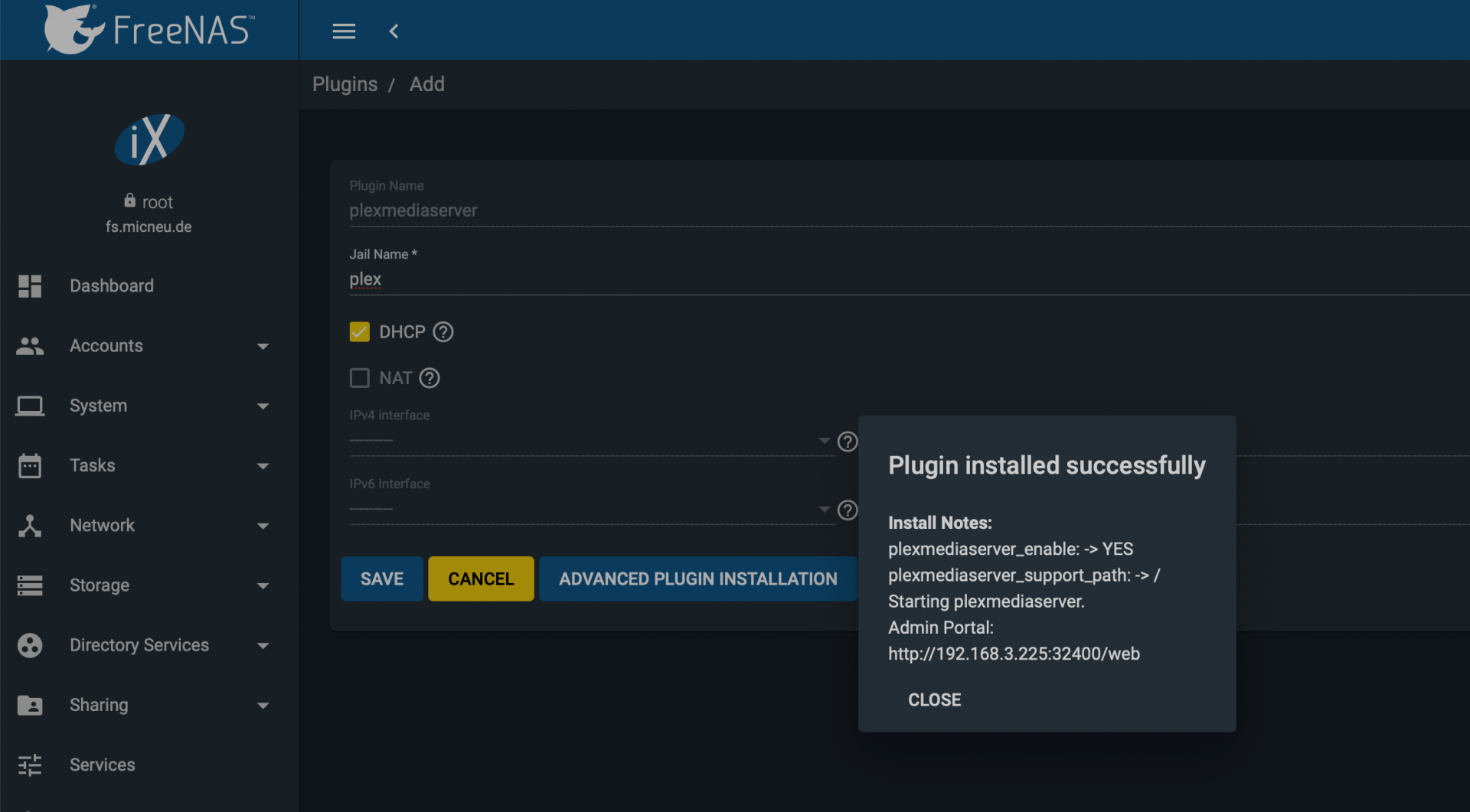Click the lock icon beside root
This screenshot has height=812, width=1470.
(129, 201)
